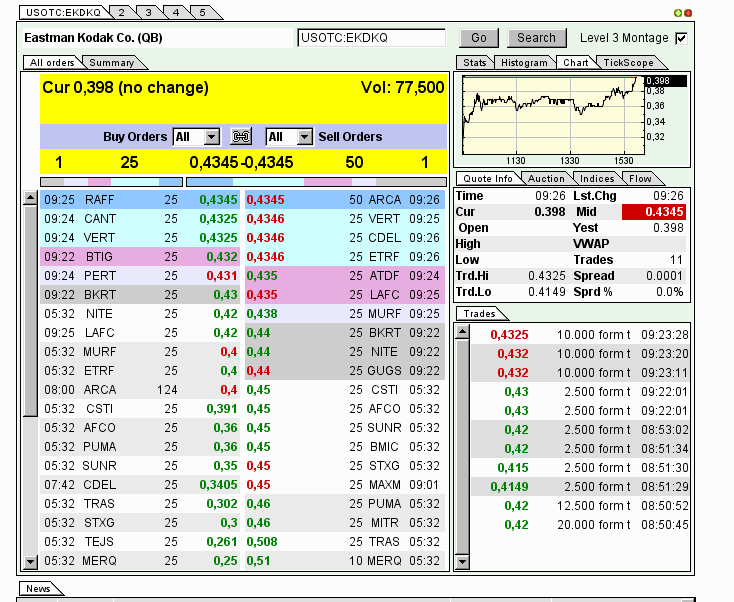The height and width of the screenshot is (602, 734).
Task: Click the red circle at the window top right
Action: pyautogui.click(x=688, y=13)
